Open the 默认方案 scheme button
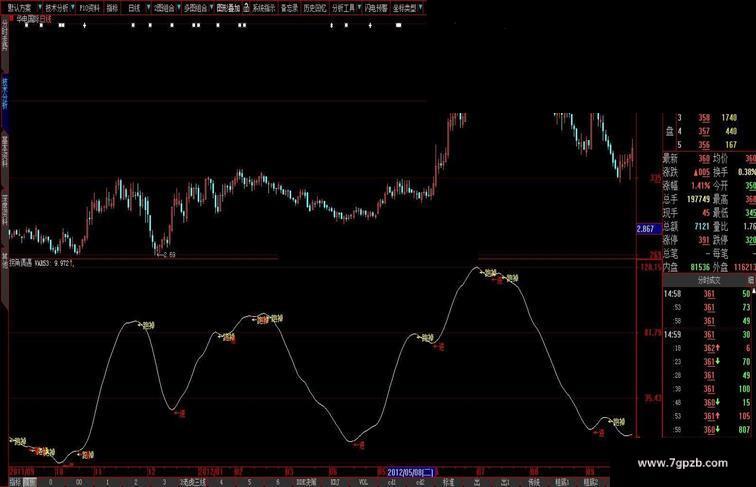The height and width of the screenshot is (487, 756). [x=19, y=8]
